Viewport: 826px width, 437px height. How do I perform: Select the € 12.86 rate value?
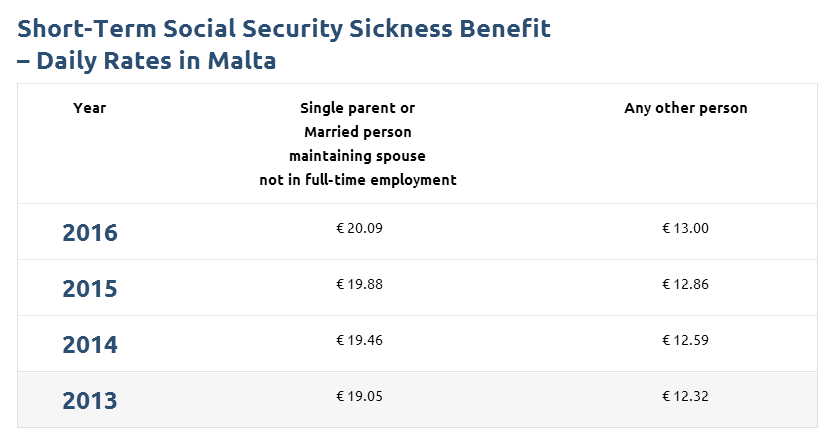685,284
